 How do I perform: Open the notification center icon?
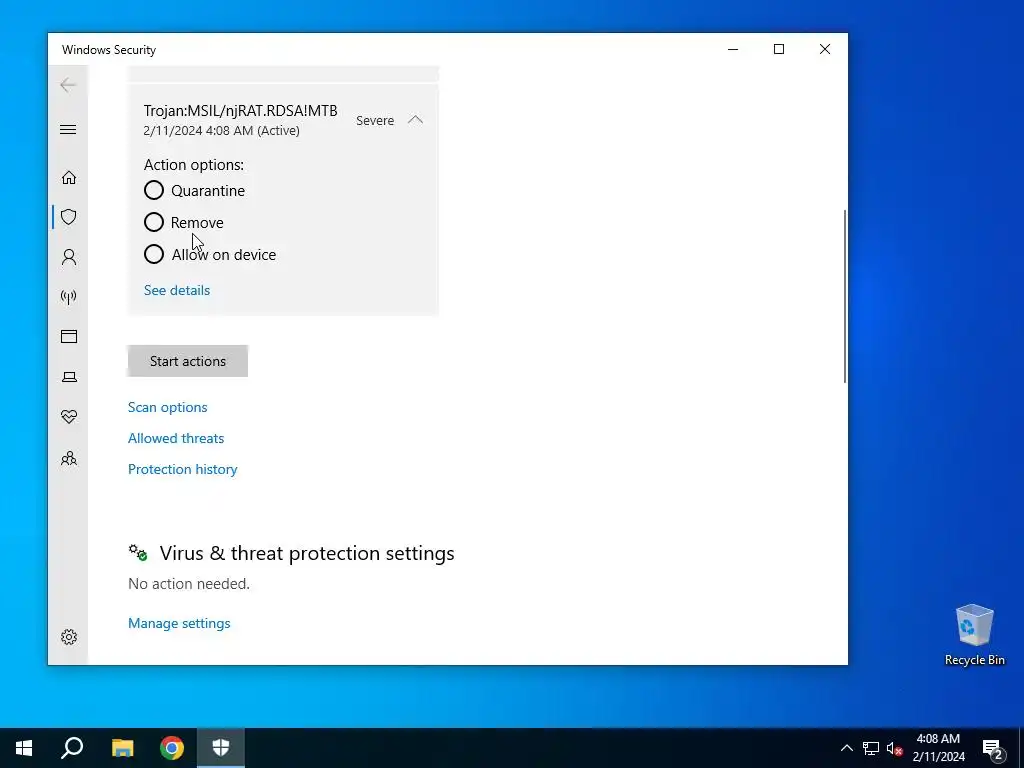tap(993, 748)
